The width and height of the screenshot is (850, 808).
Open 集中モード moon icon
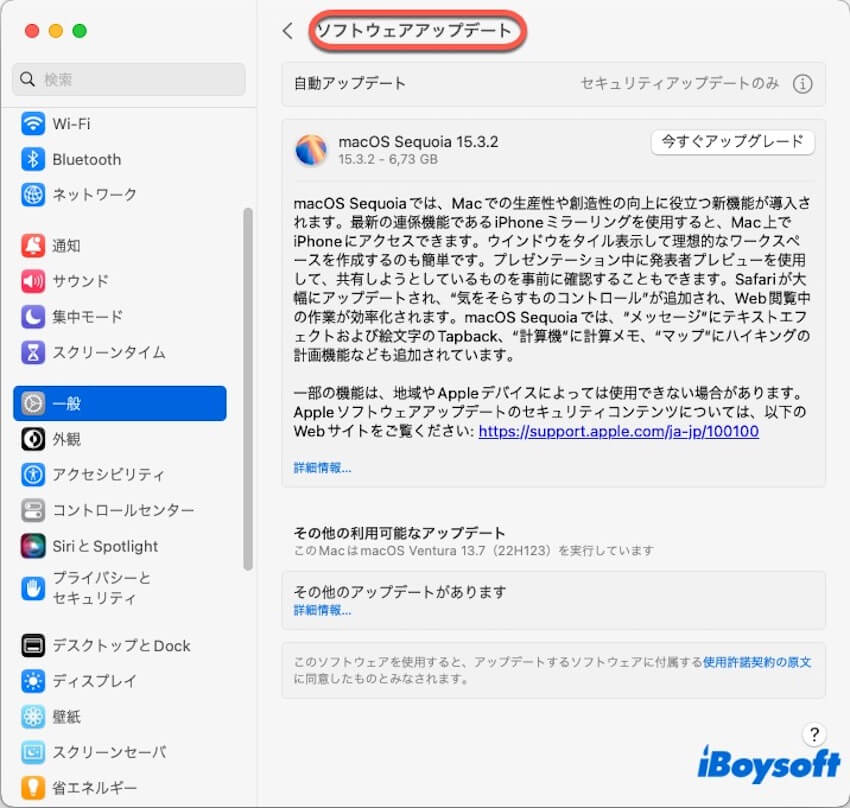point(34,317)
